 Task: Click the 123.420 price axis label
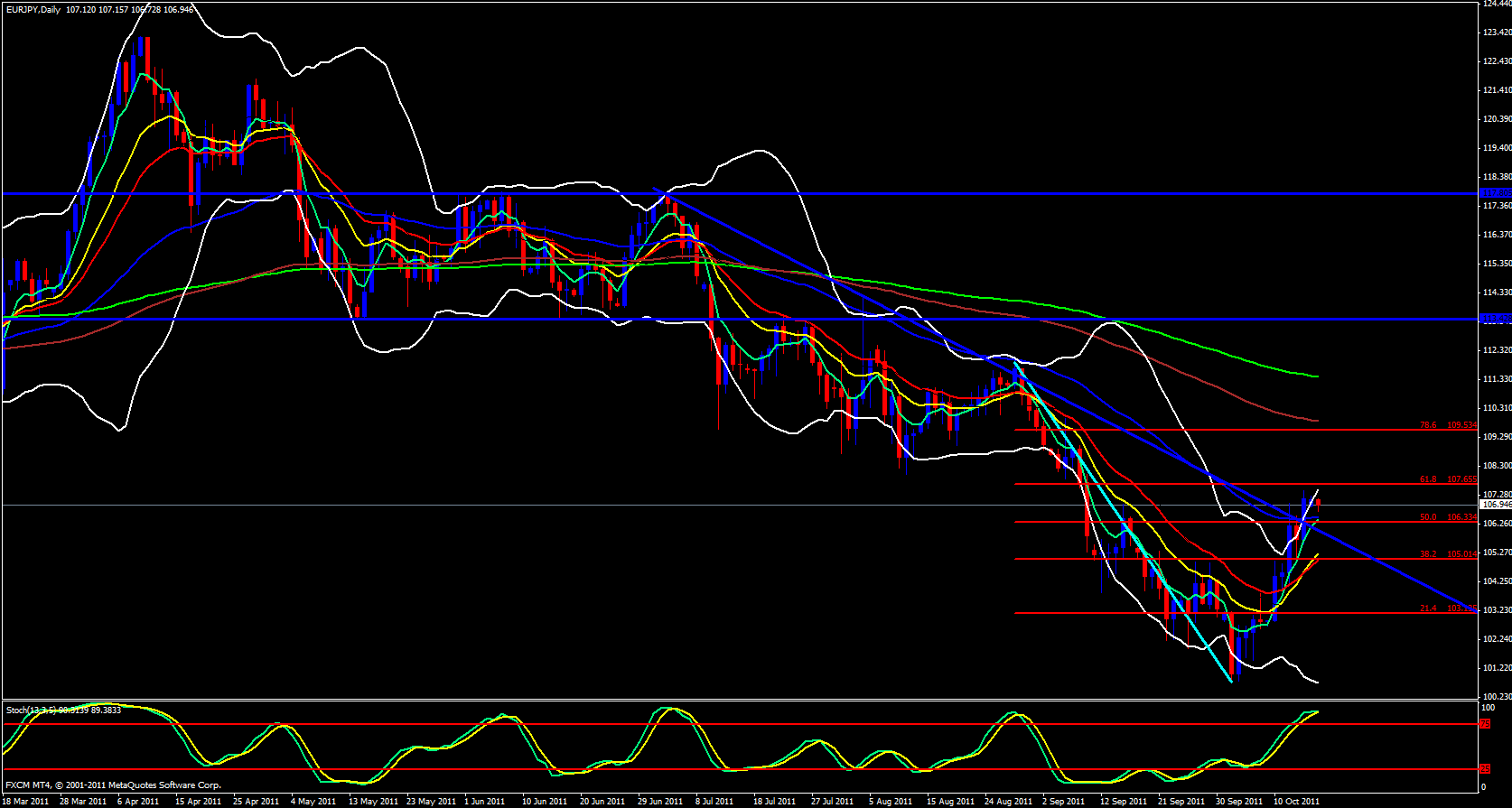pos(1497,33)
